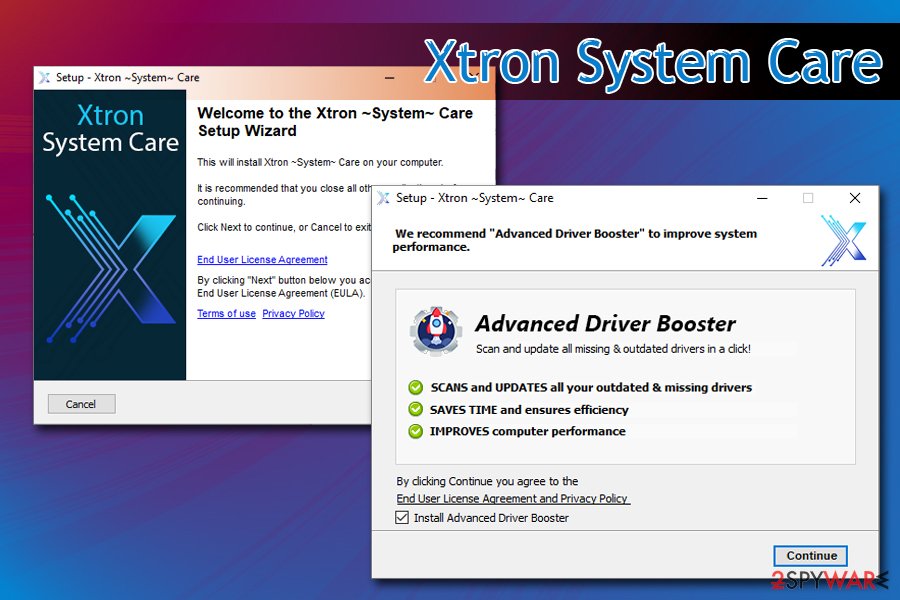Click the title bar X icon of back setup window
900x600 pixels.
pos(44,78)
